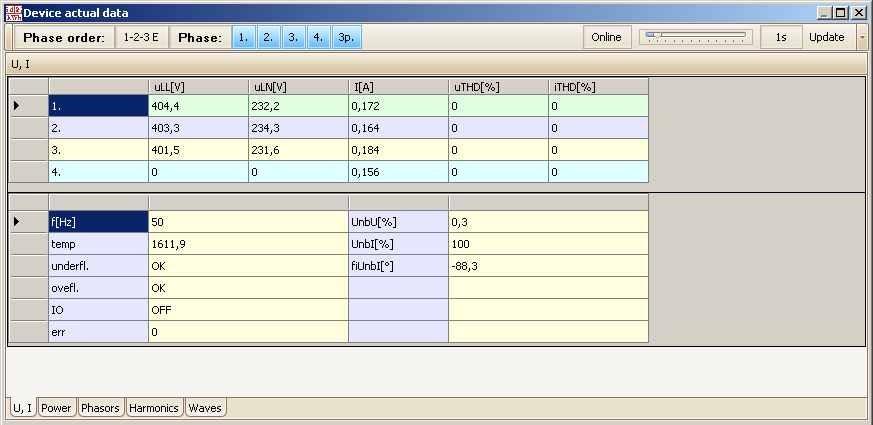
Task: Click the 1611,9 temp value
Action: tap(248, 244)
